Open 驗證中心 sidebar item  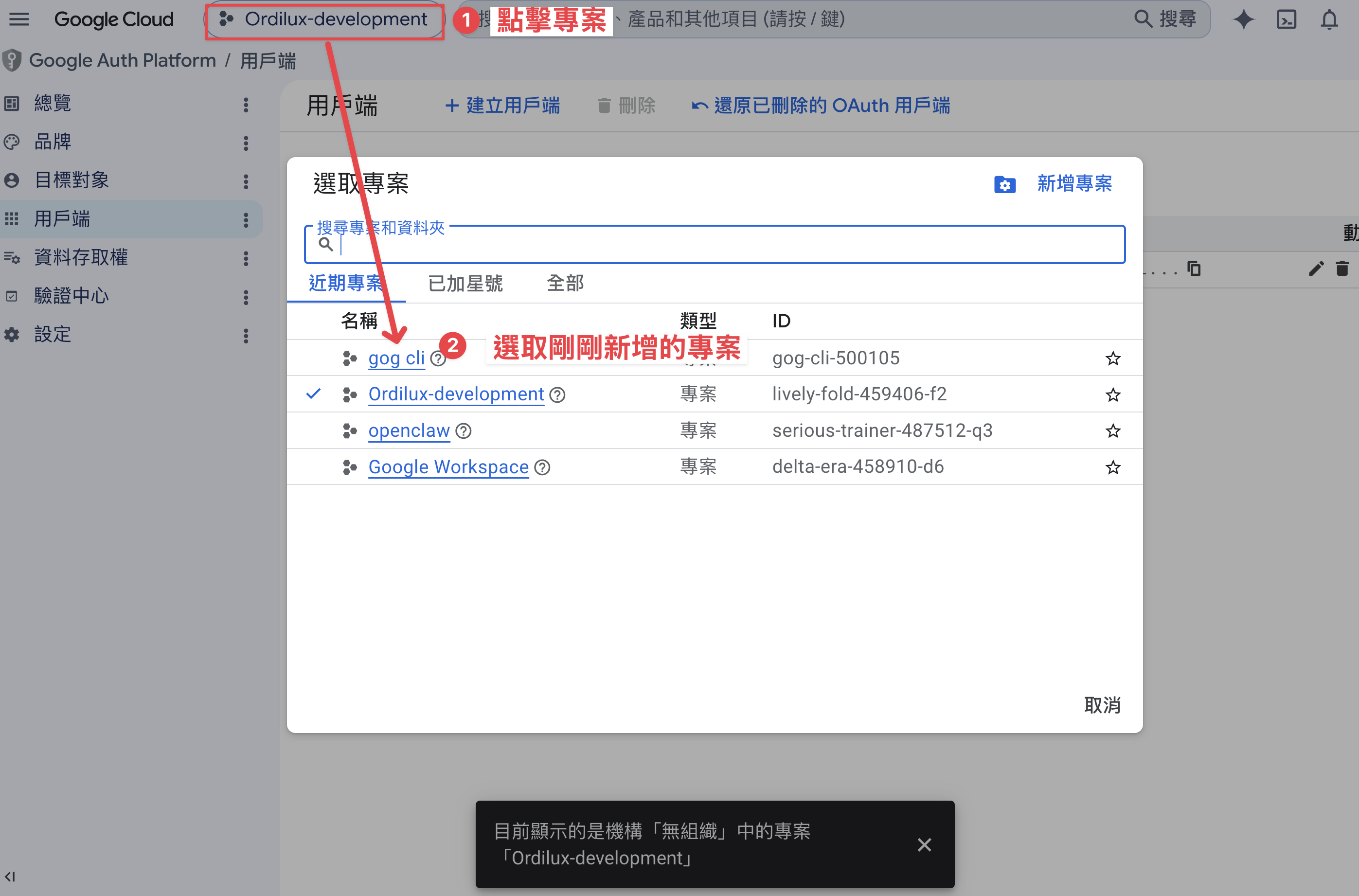tap(72, 296)
